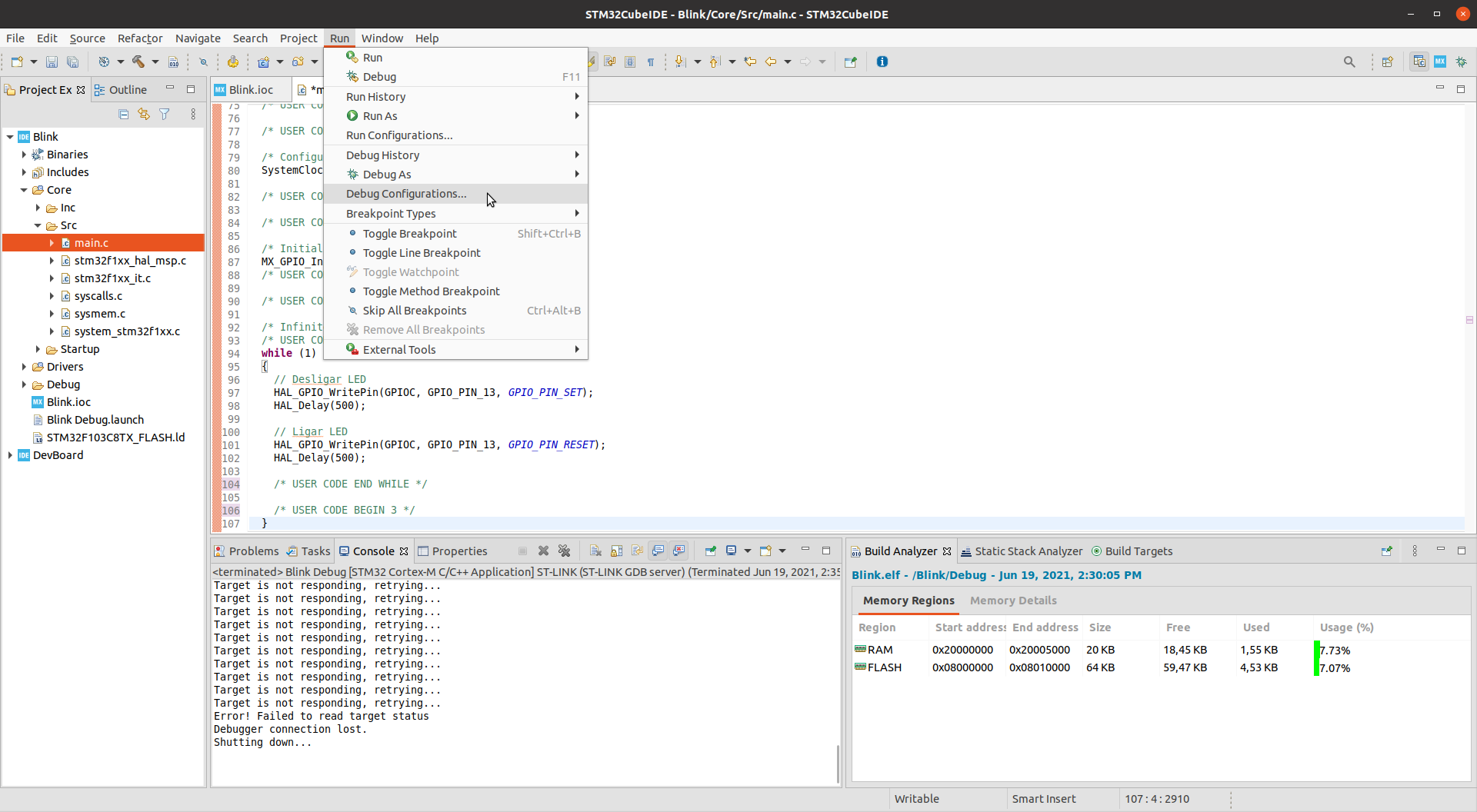This screenshot has height=812, width=1477.
Task: Click the Toggle Line Breakpoint entry
Action: (455, 253)
